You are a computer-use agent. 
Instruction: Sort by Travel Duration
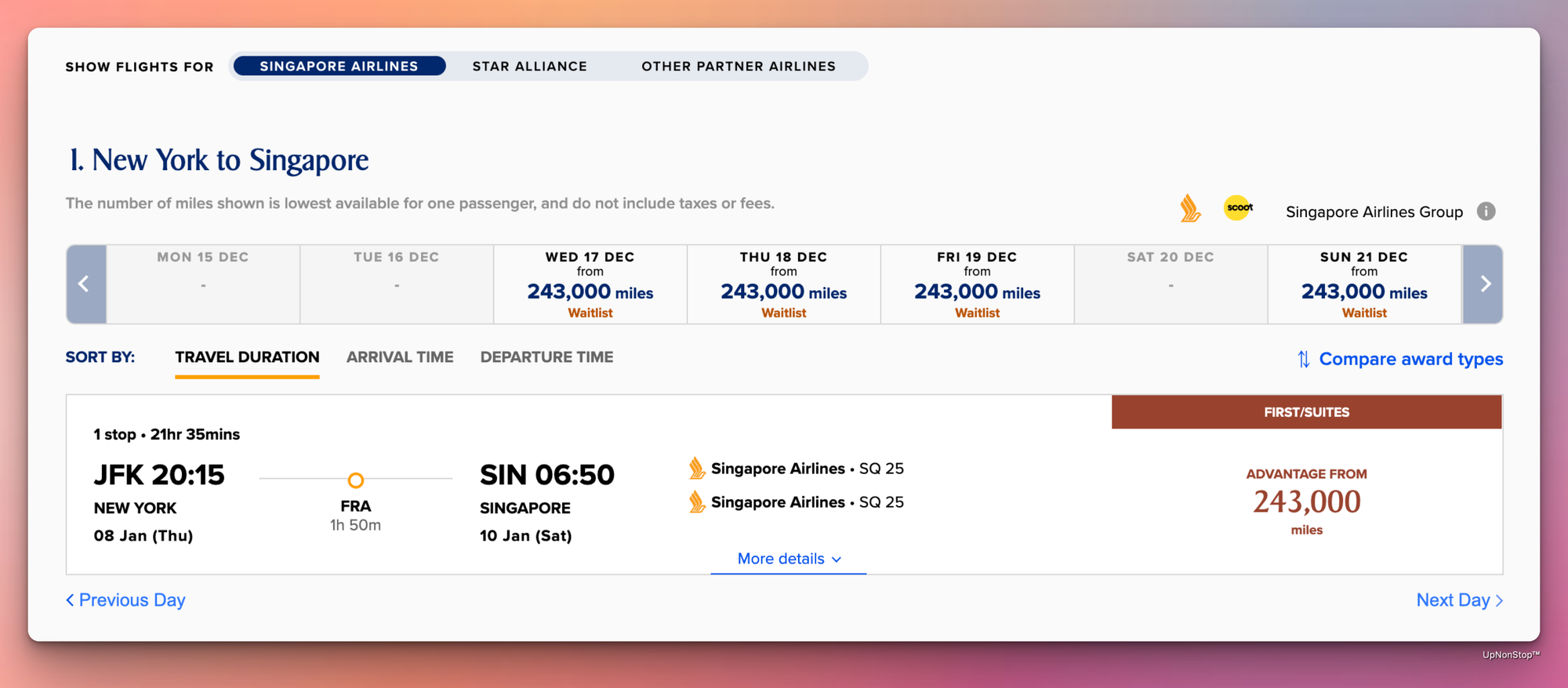[247, 357]
